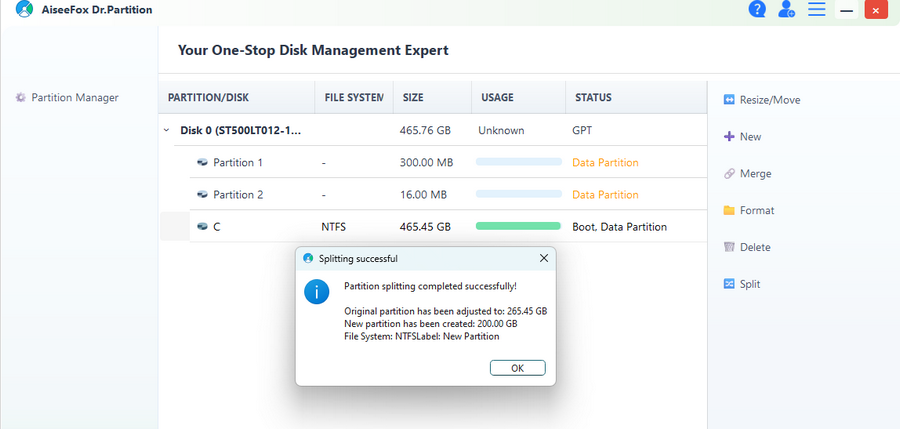Choose the Resize/Move operation label

point(770,100)
